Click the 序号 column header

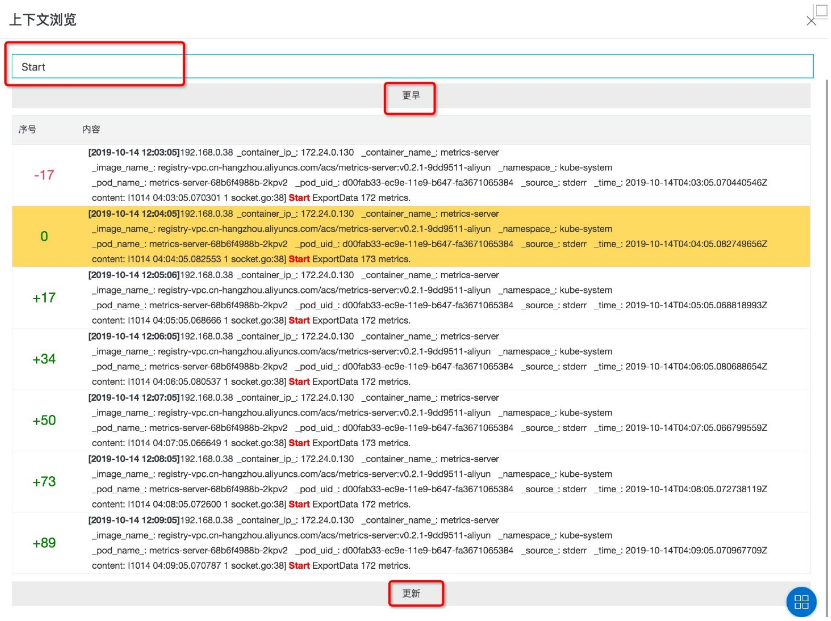point(28,129)
